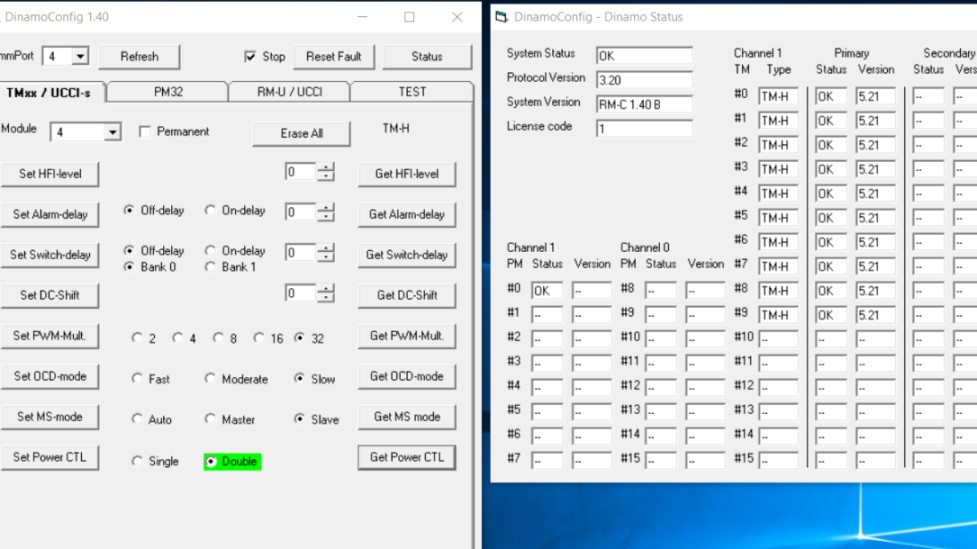Click the Get Power CTL button
Screen dimensions: 977x549
pos(406,457)
